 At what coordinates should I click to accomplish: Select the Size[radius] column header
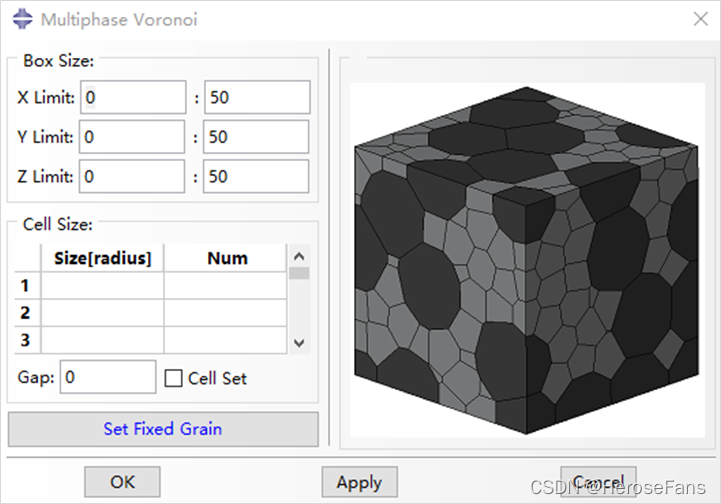[x=103, y=258]
